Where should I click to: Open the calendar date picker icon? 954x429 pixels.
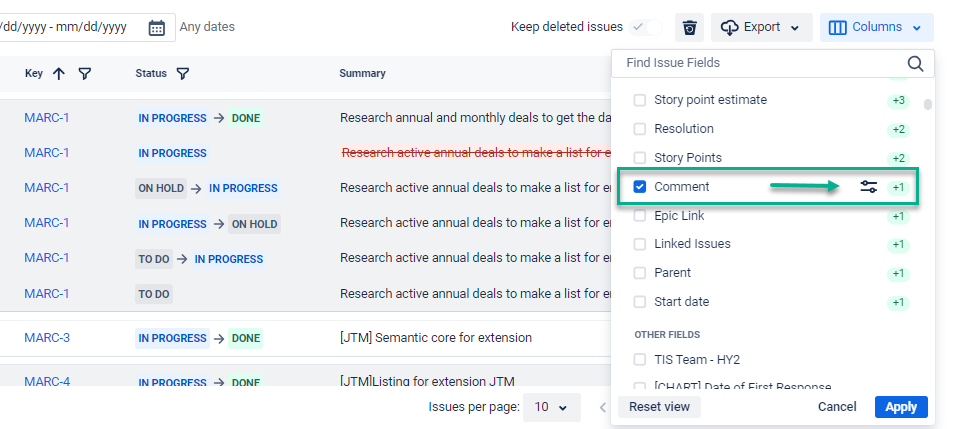[156, 28]
